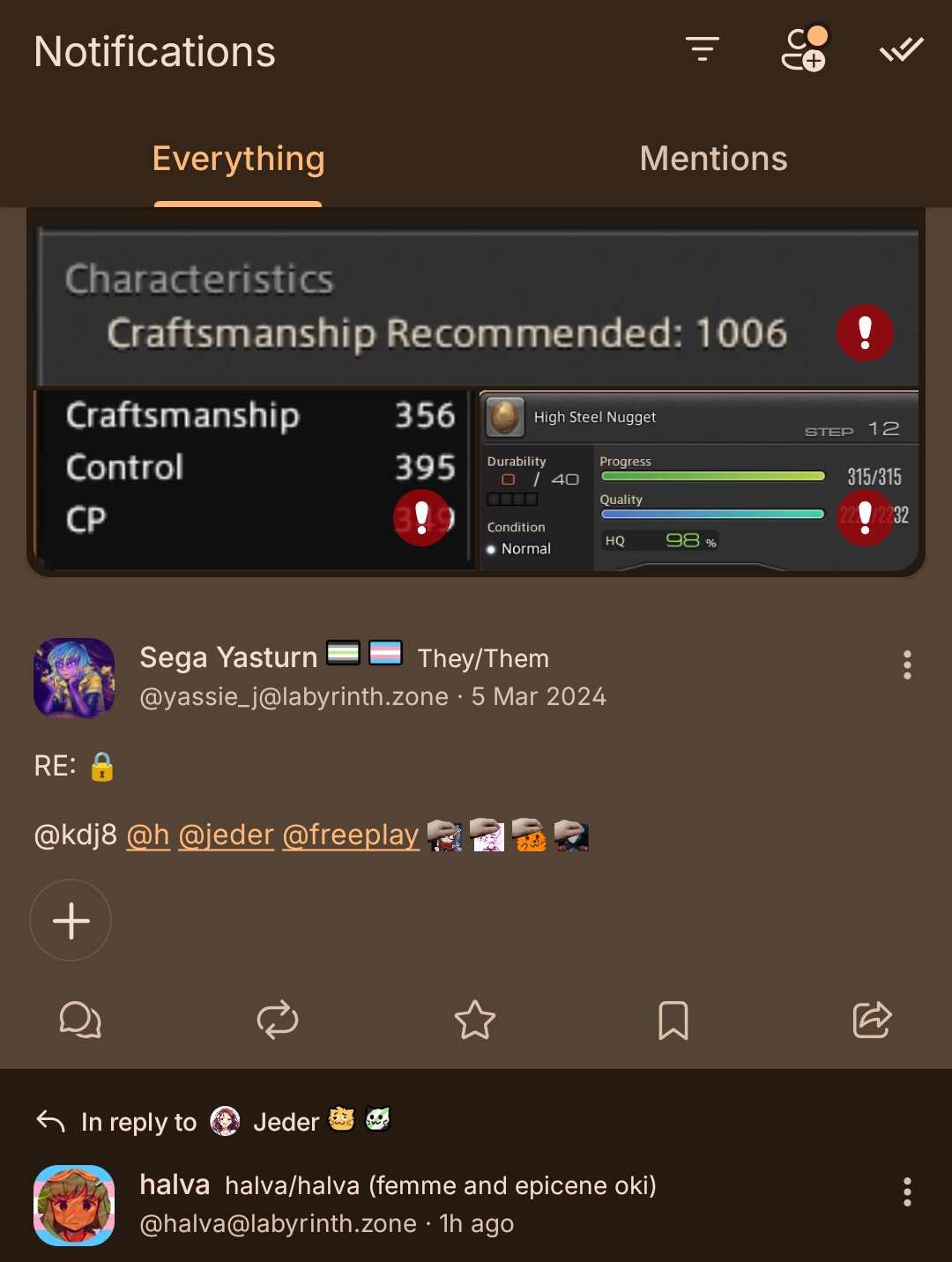Open more options for halva's post
Viewport: 952px width, 1262px height.
click(907, 1191)
